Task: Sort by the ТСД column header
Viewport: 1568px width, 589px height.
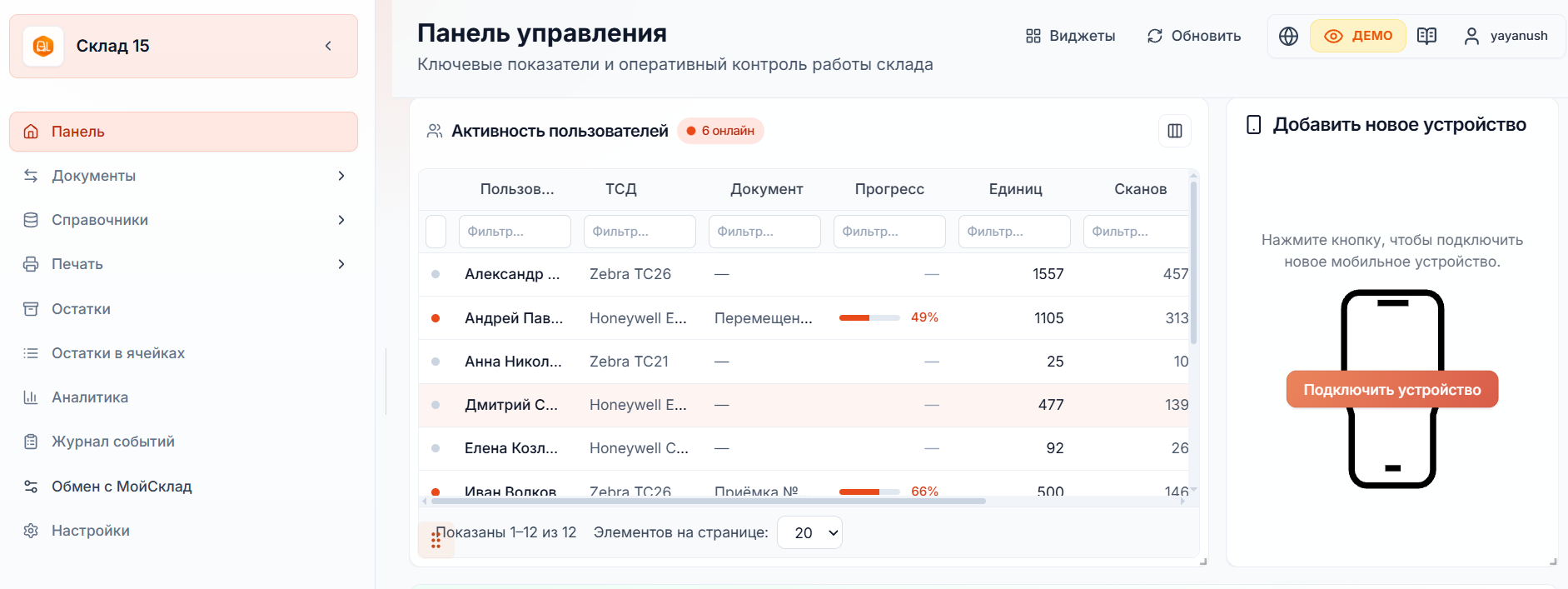Action: click(x=621, y=189)
